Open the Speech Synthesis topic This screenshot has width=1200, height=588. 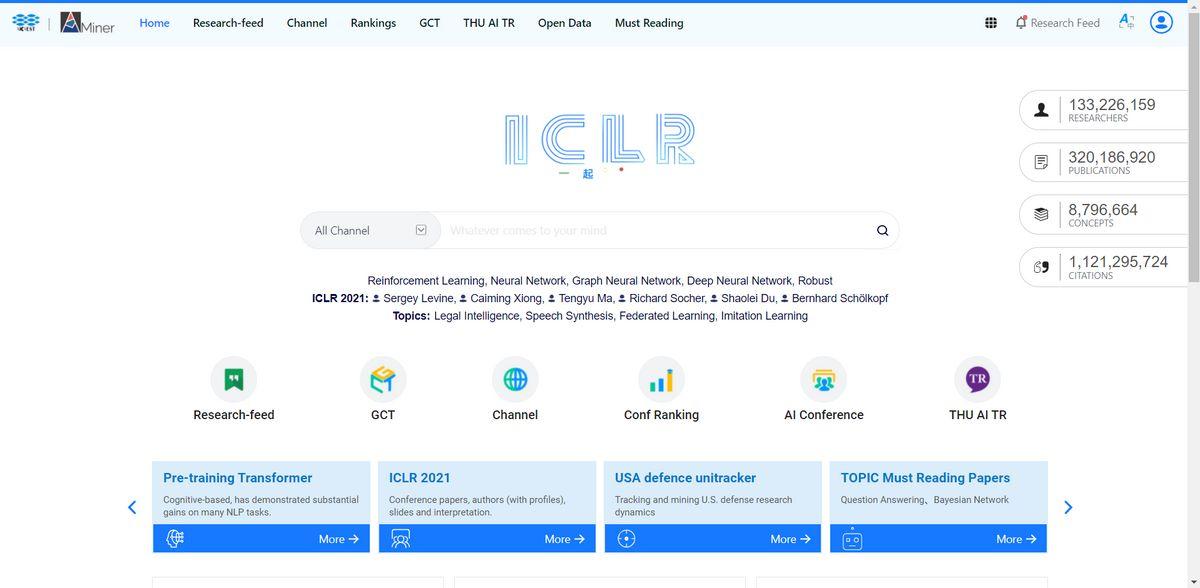568,316
